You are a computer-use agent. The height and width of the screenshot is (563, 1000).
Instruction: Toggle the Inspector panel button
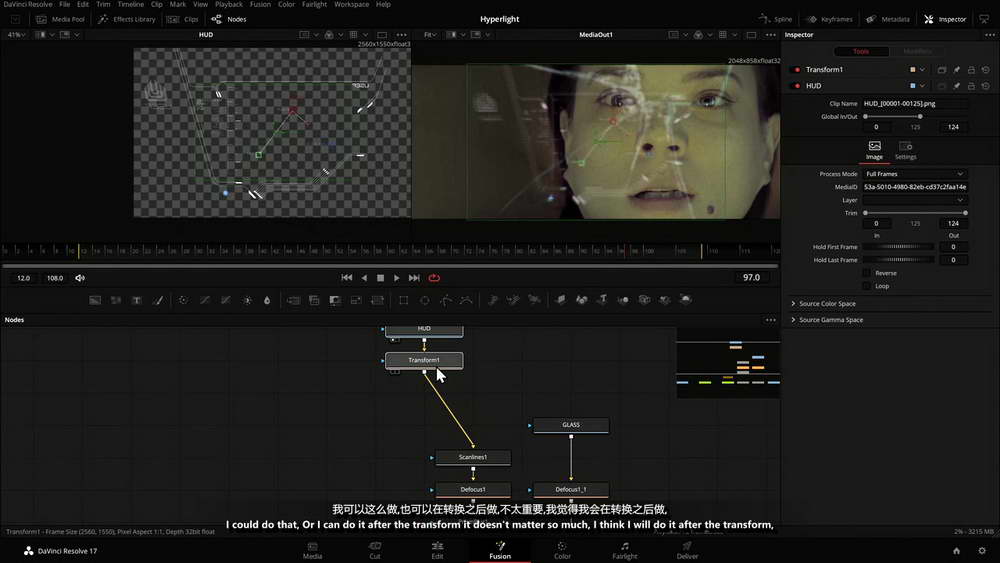[x=945, y=19]
